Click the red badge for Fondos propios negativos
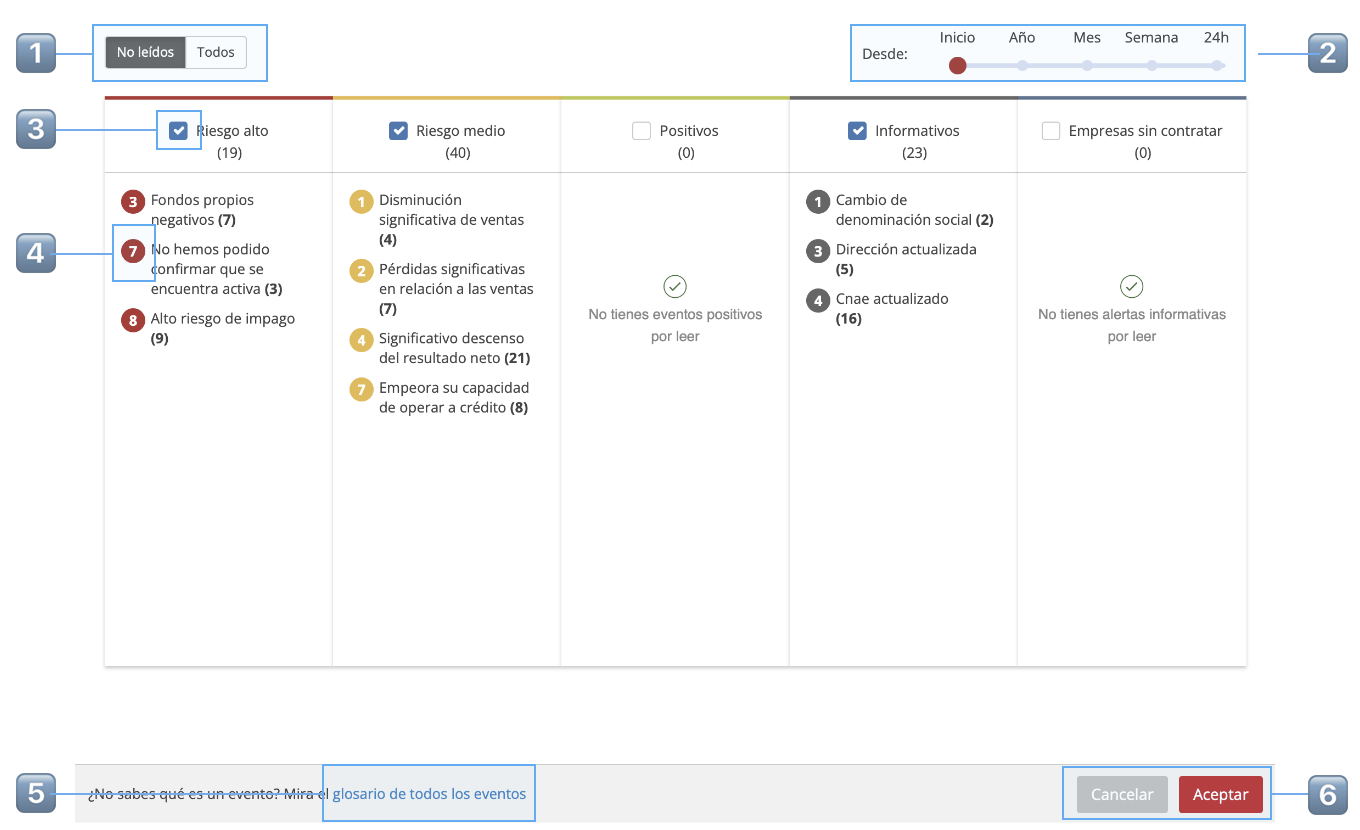The image size is (1360, 830). click(131, 201)
